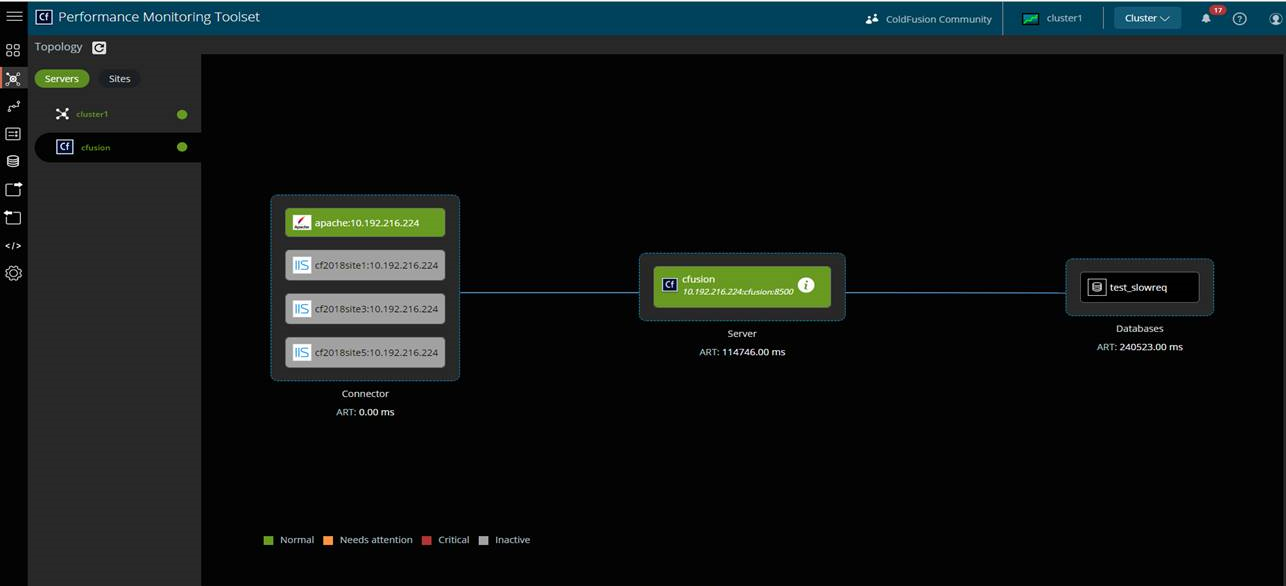The image size is (1286, 586).
Task: Click the database icon on test_slowreq
Action: (x=1097, y=287)
